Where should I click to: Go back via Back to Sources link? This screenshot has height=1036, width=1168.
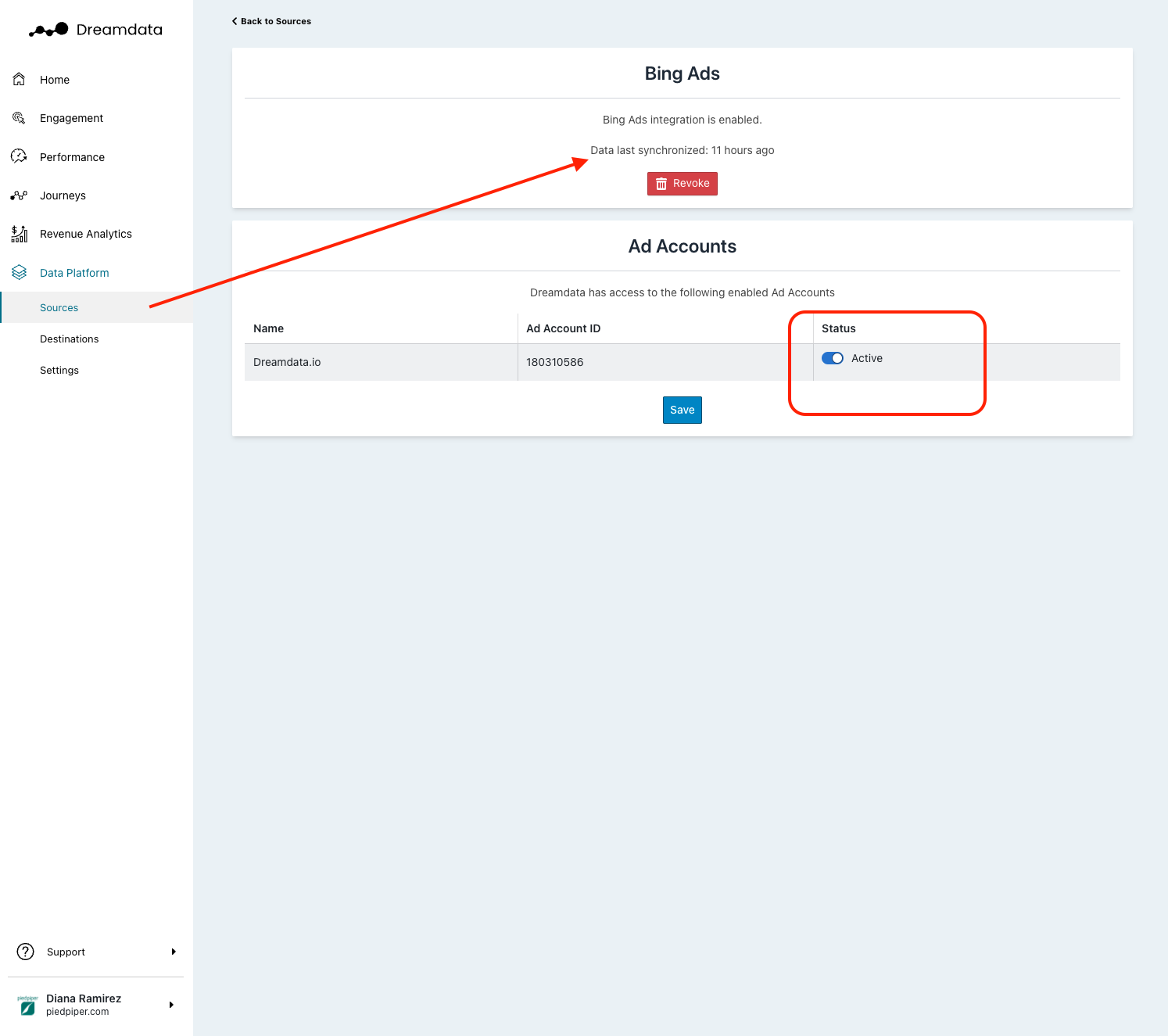pos(271,21)
